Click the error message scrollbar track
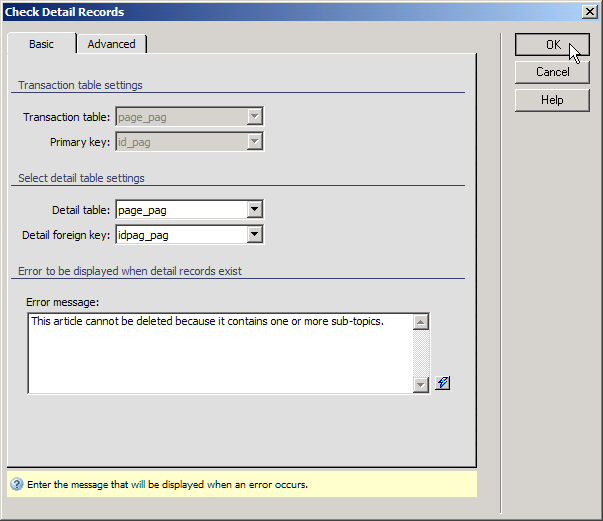Viewport: 603px width, 521px height. pos(421,353)
